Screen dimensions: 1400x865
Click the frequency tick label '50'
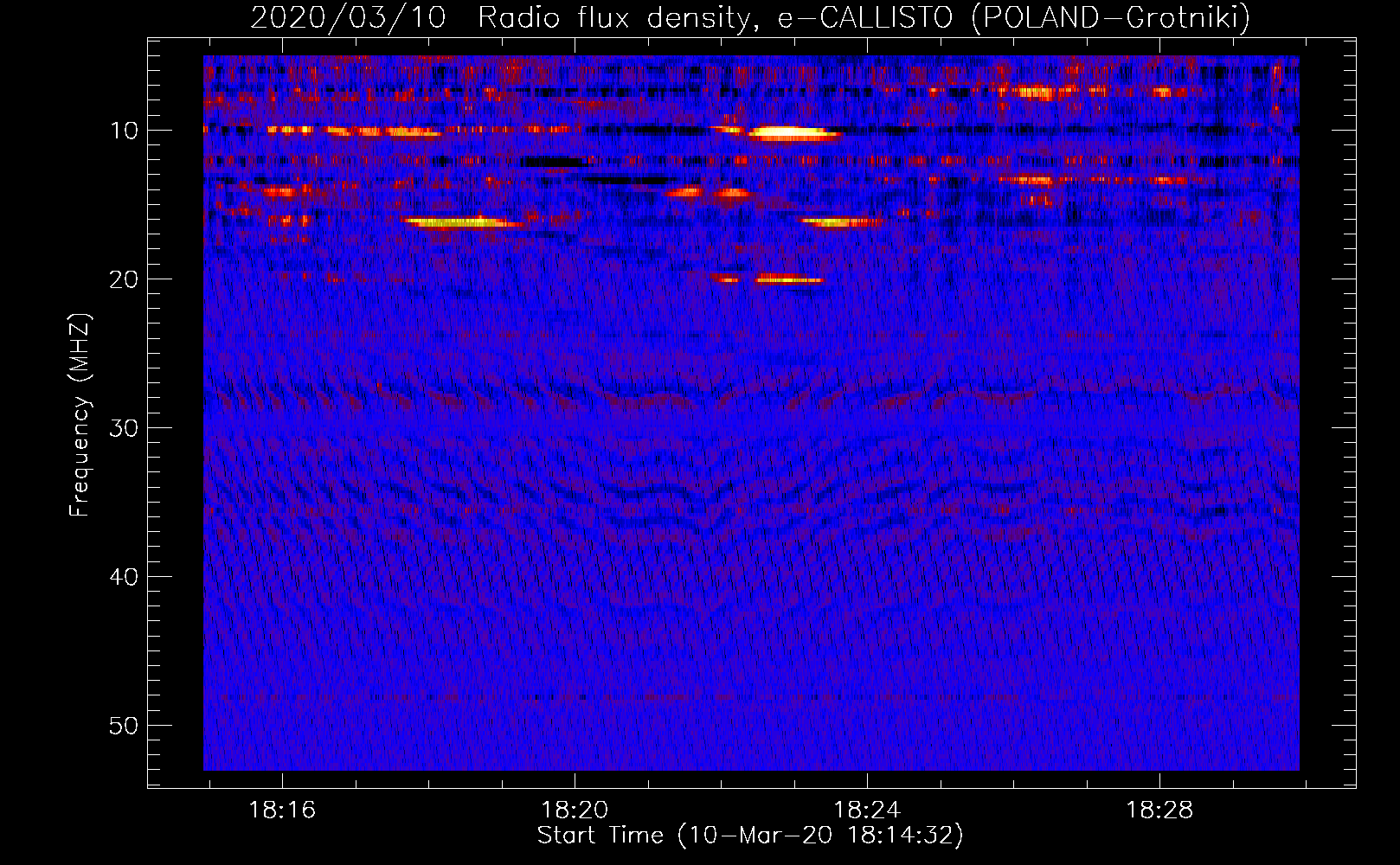[124, 726]
